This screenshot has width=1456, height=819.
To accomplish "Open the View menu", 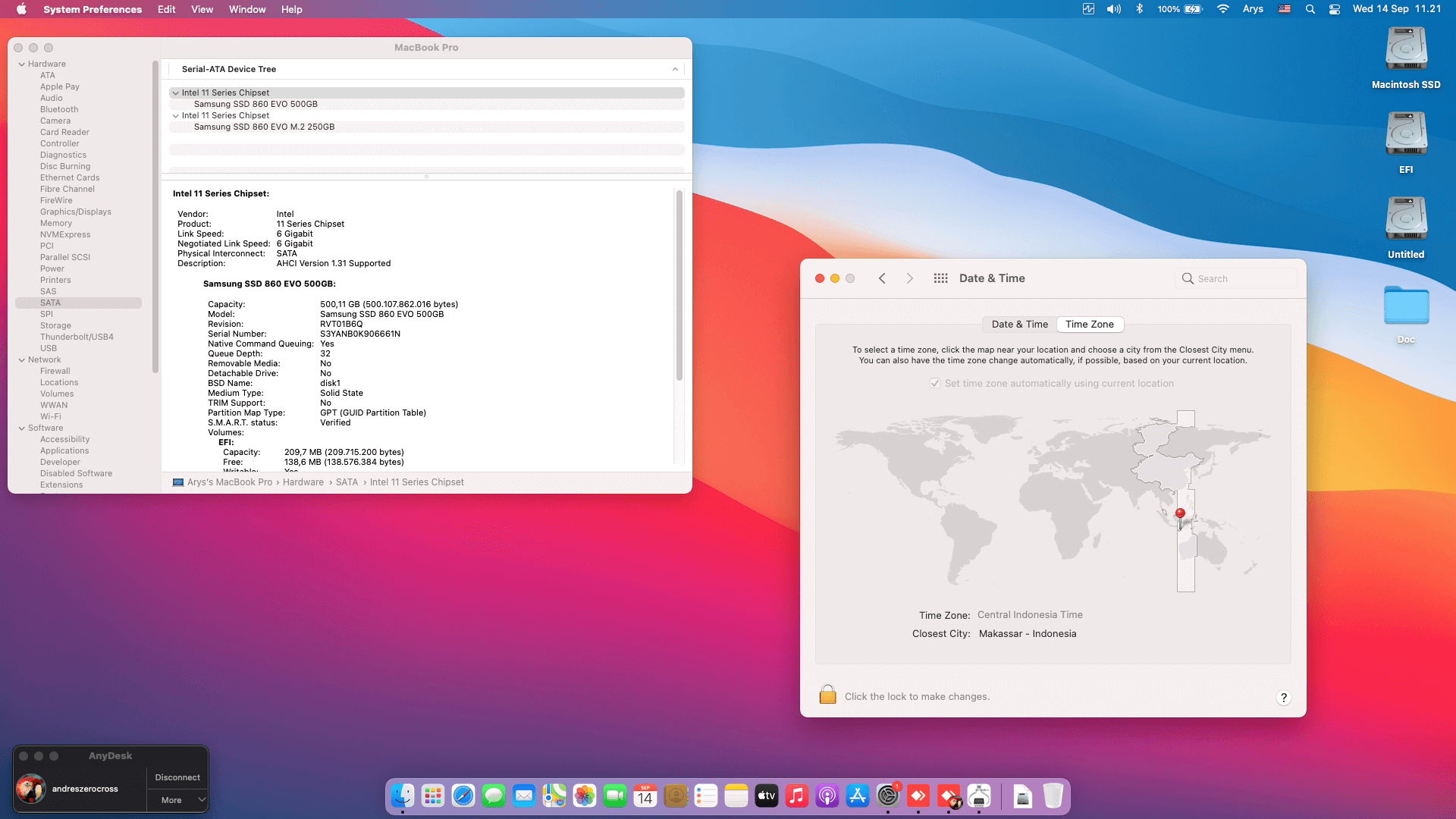I will [x=202, y=9].
